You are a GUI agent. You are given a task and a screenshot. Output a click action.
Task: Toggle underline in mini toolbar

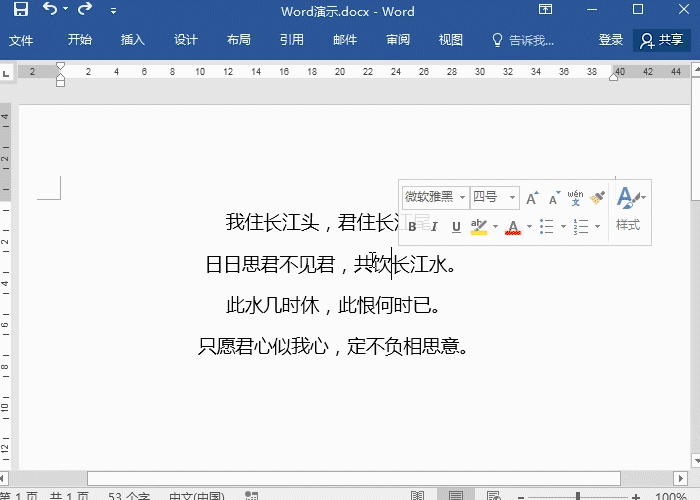pyautogui.click(x=456, y=227)
